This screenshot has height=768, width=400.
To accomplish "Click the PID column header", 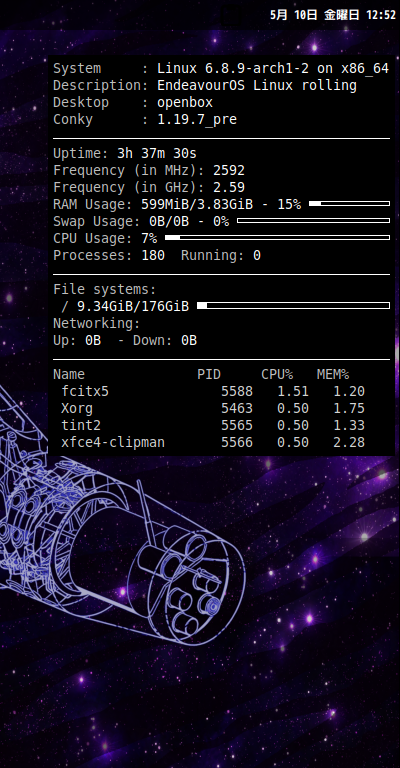I will point(209,375).
